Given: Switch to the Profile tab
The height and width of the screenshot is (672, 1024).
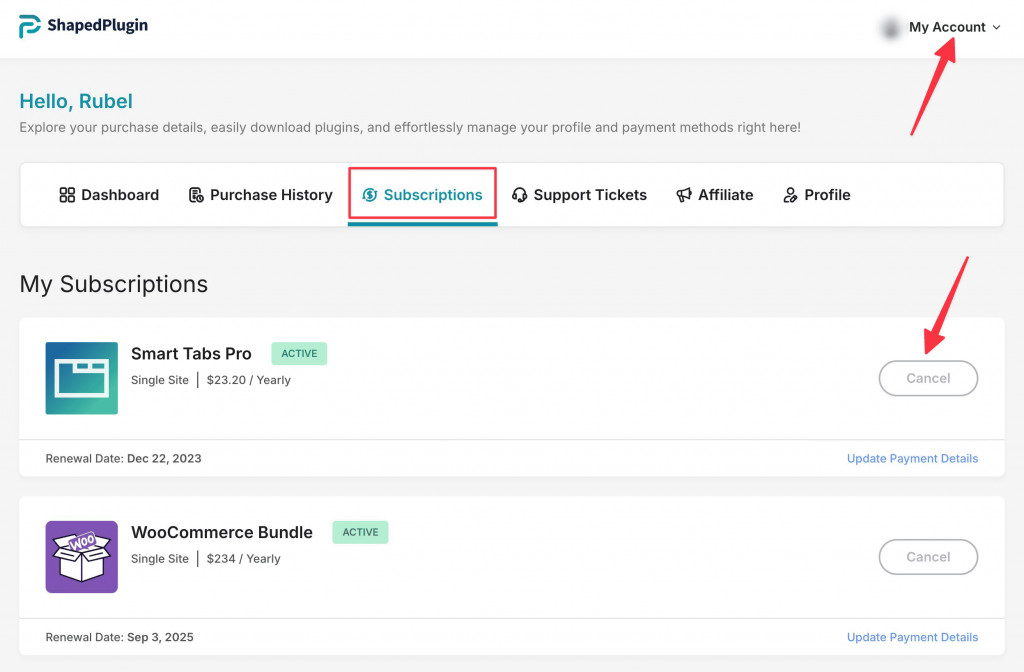Looking at the screenshot, I should point(816,195).
